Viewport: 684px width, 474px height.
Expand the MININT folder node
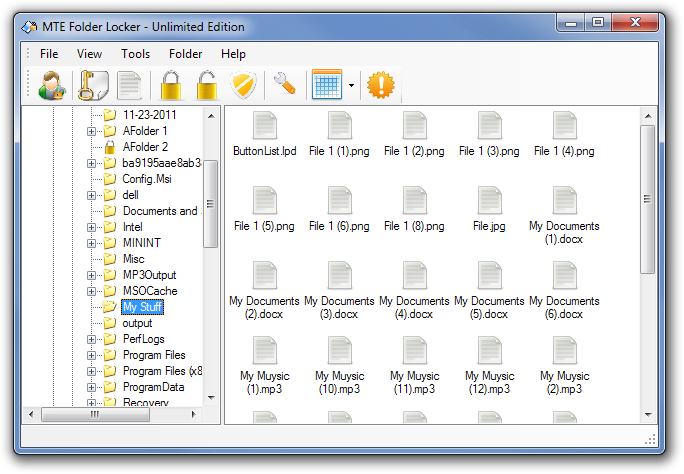point(91,243)
